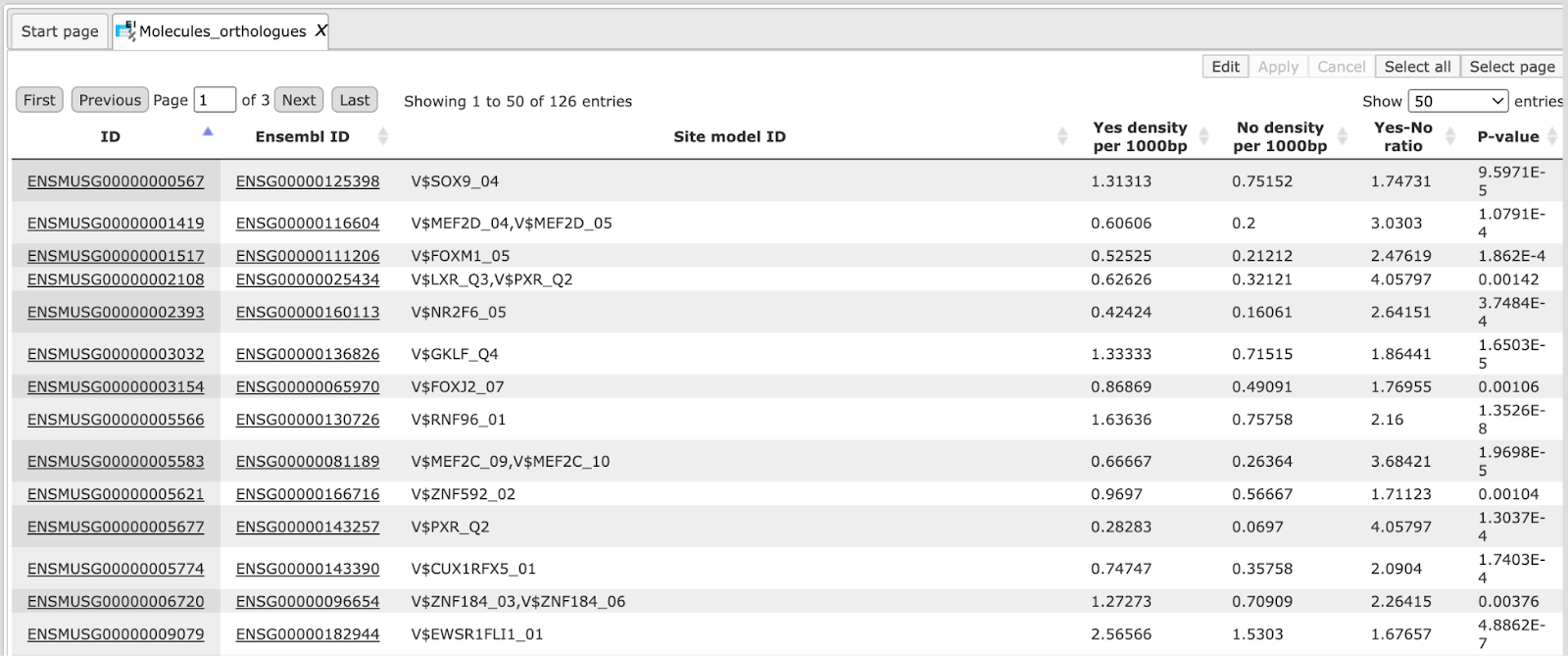
Task: Sort by No density column arrows
Action: 1344,136
